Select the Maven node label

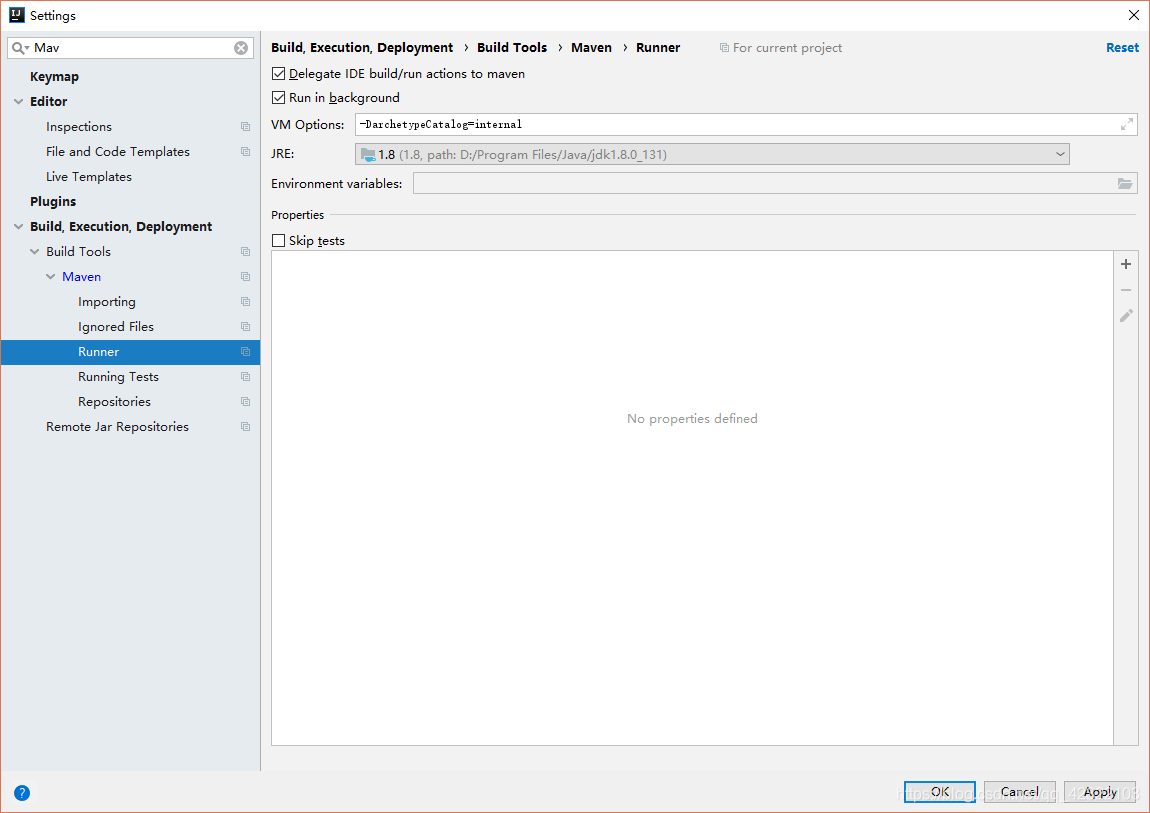click(x=81, y=276)
